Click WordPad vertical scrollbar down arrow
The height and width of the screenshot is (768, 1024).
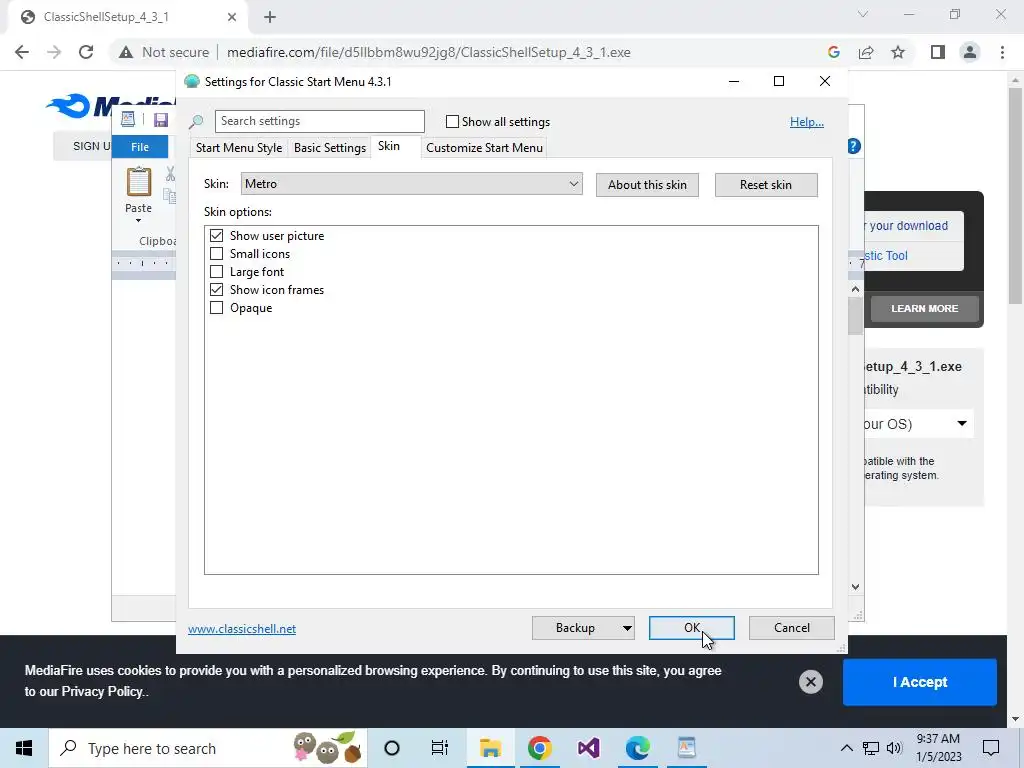coord(856,587)
